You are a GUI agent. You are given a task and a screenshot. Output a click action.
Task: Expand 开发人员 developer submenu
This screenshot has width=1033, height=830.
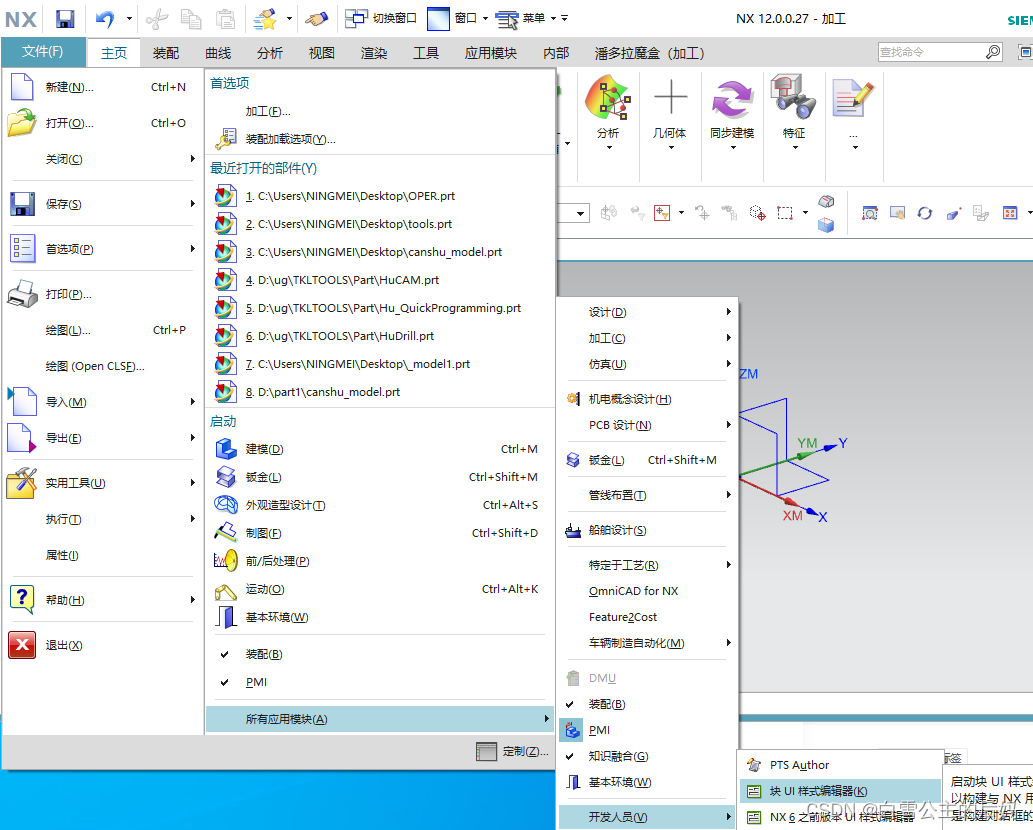(648, 817)
